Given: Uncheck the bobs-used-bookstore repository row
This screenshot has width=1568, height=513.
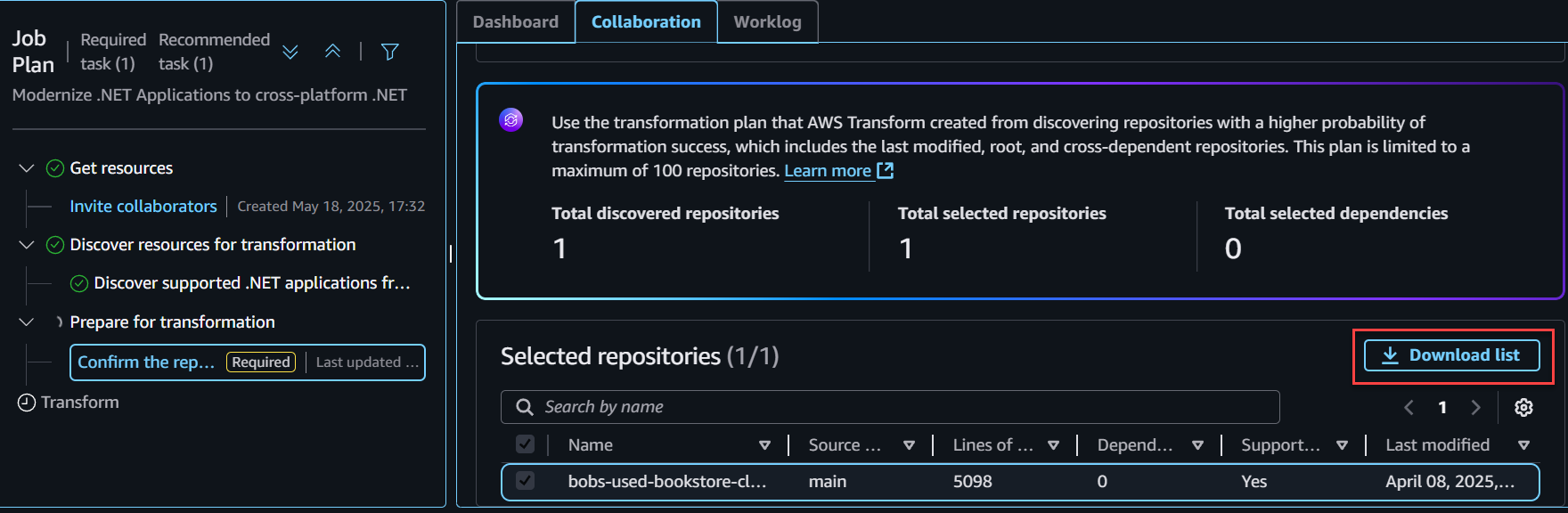Looking at the screenshot, I should coord(526,481).
